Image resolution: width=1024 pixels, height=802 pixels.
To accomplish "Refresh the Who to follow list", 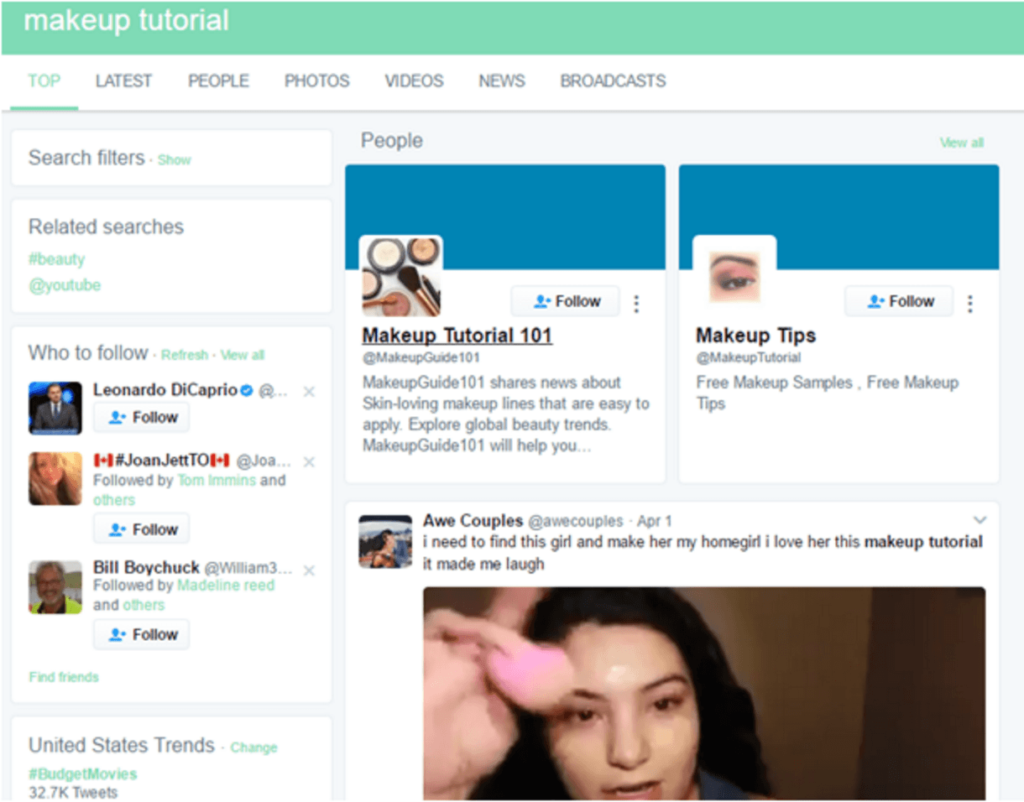I will pyautogui.click(x=185, y=355).
